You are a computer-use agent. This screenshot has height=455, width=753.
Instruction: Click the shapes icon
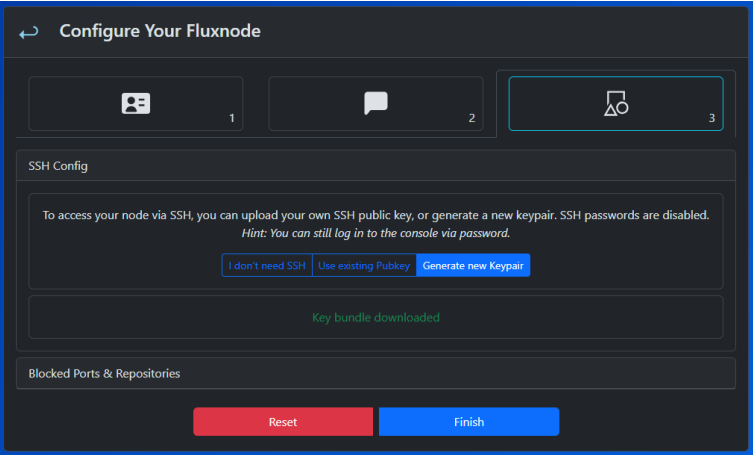616,103
